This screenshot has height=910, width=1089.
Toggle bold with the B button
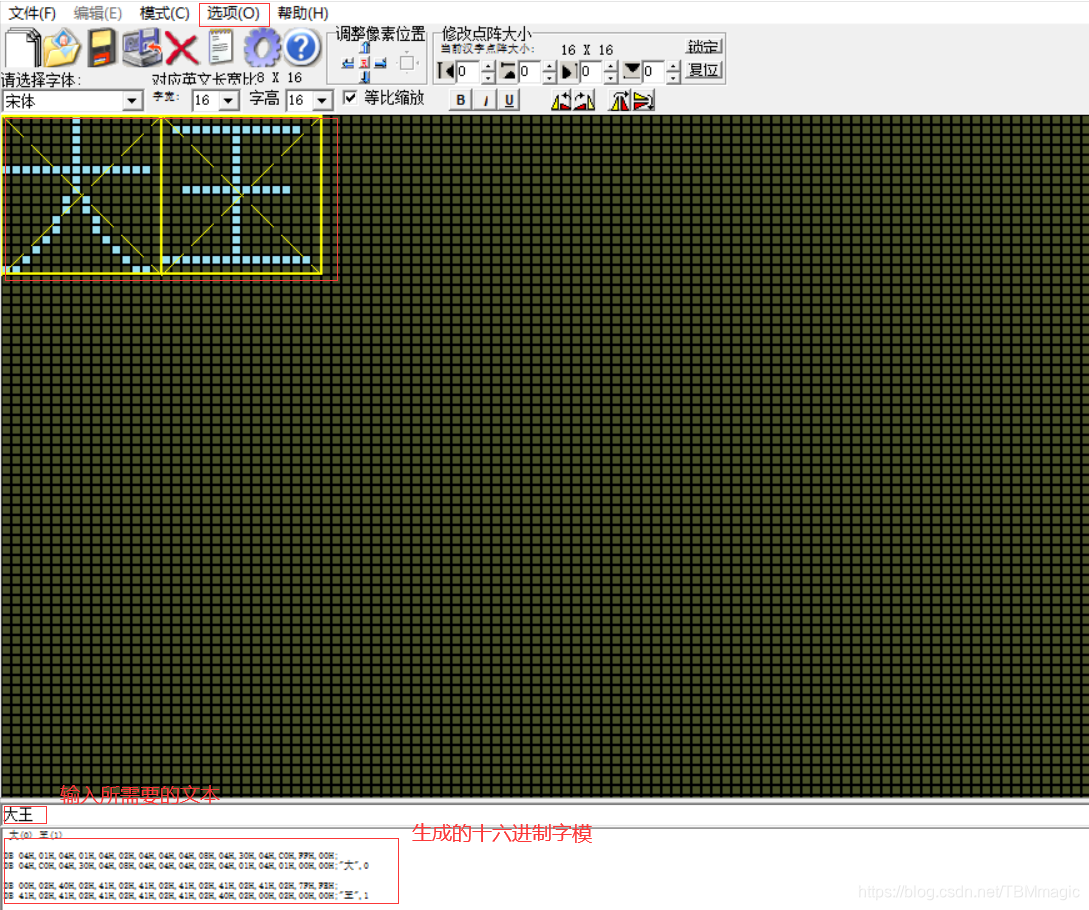(x=460, y=99)
